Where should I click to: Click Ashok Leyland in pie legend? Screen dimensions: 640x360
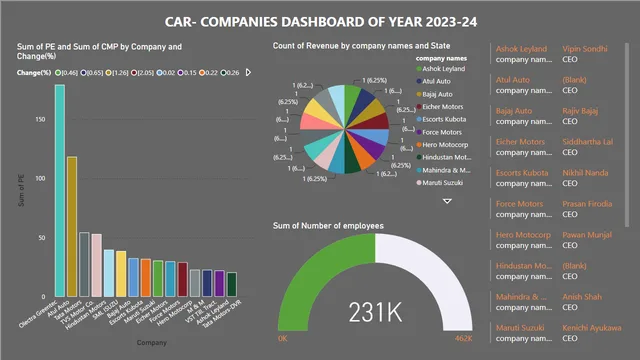click(x=440, y=69)
